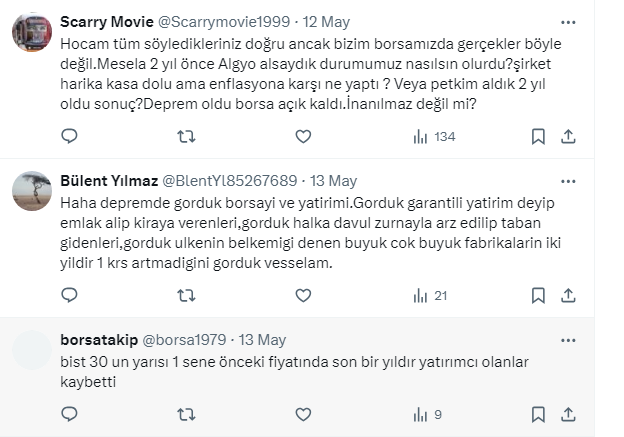624x437 pixels.
Task: Open @BlentYl85267689 profile handle
Action: click(x=228, y=181)
